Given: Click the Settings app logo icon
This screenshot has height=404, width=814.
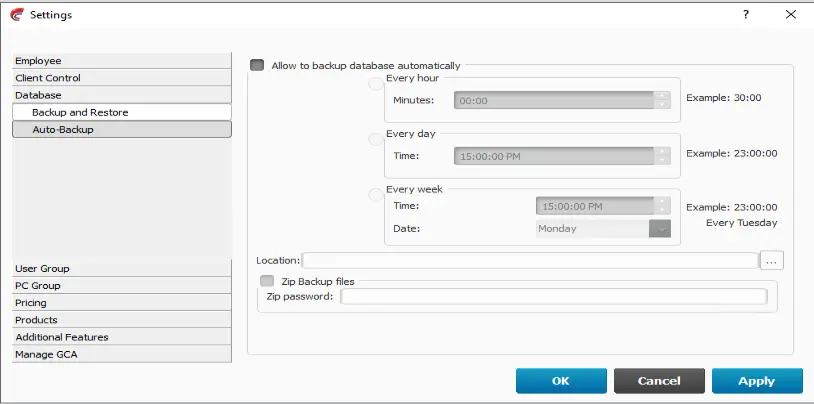Looking at the screenshot, I should click(x=17, y=15).
